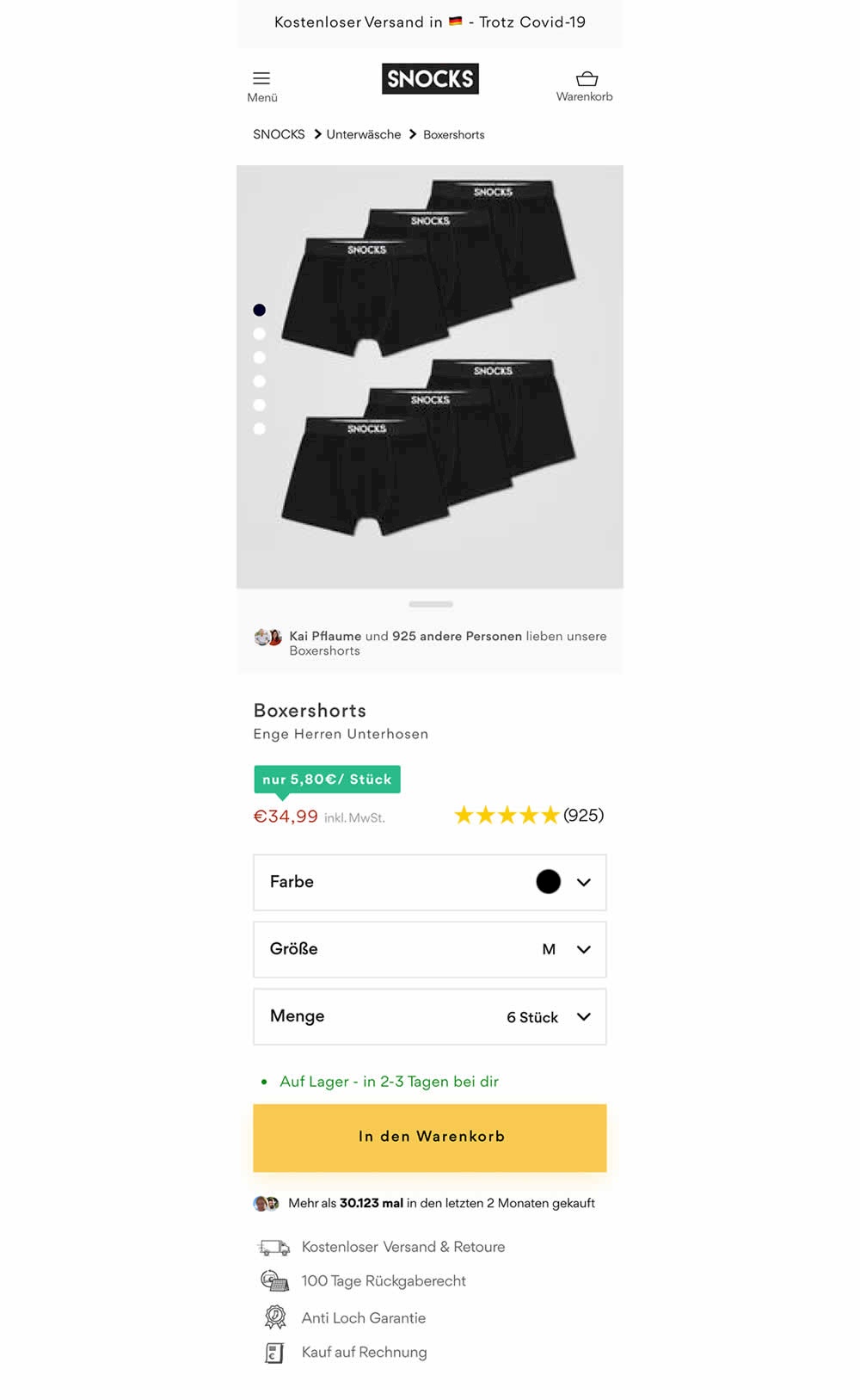Click the five-star rating icons
860x1400 pixels.
coord(507,815)
